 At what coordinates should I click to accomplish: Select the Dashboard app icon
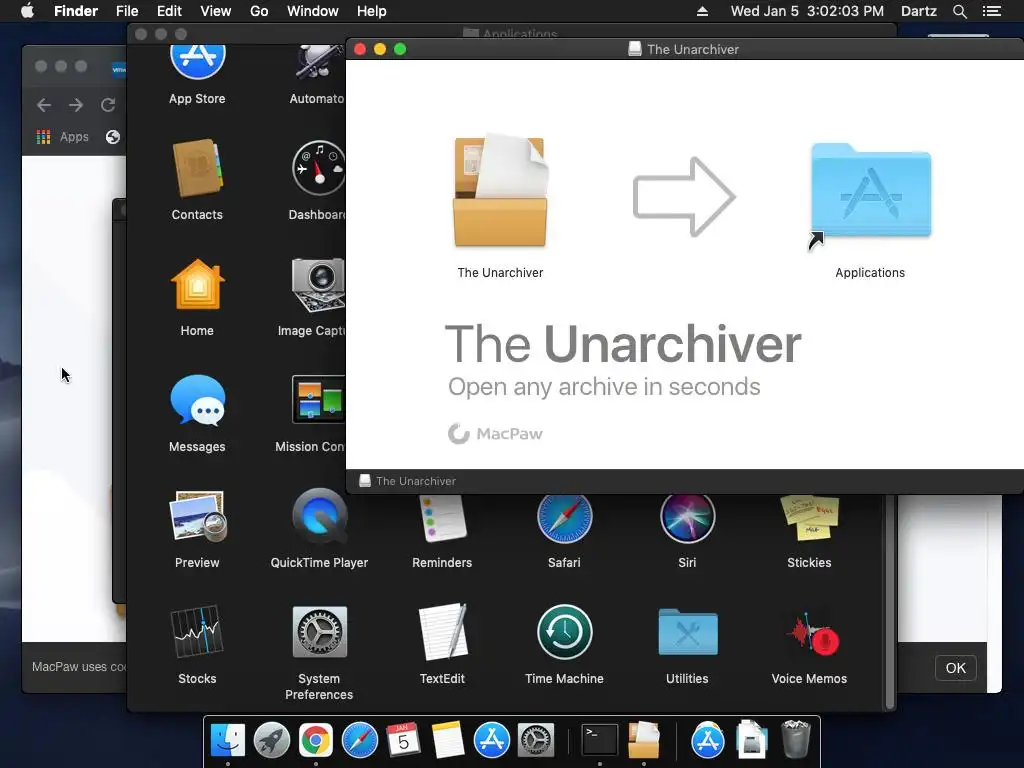coord(318,168)
